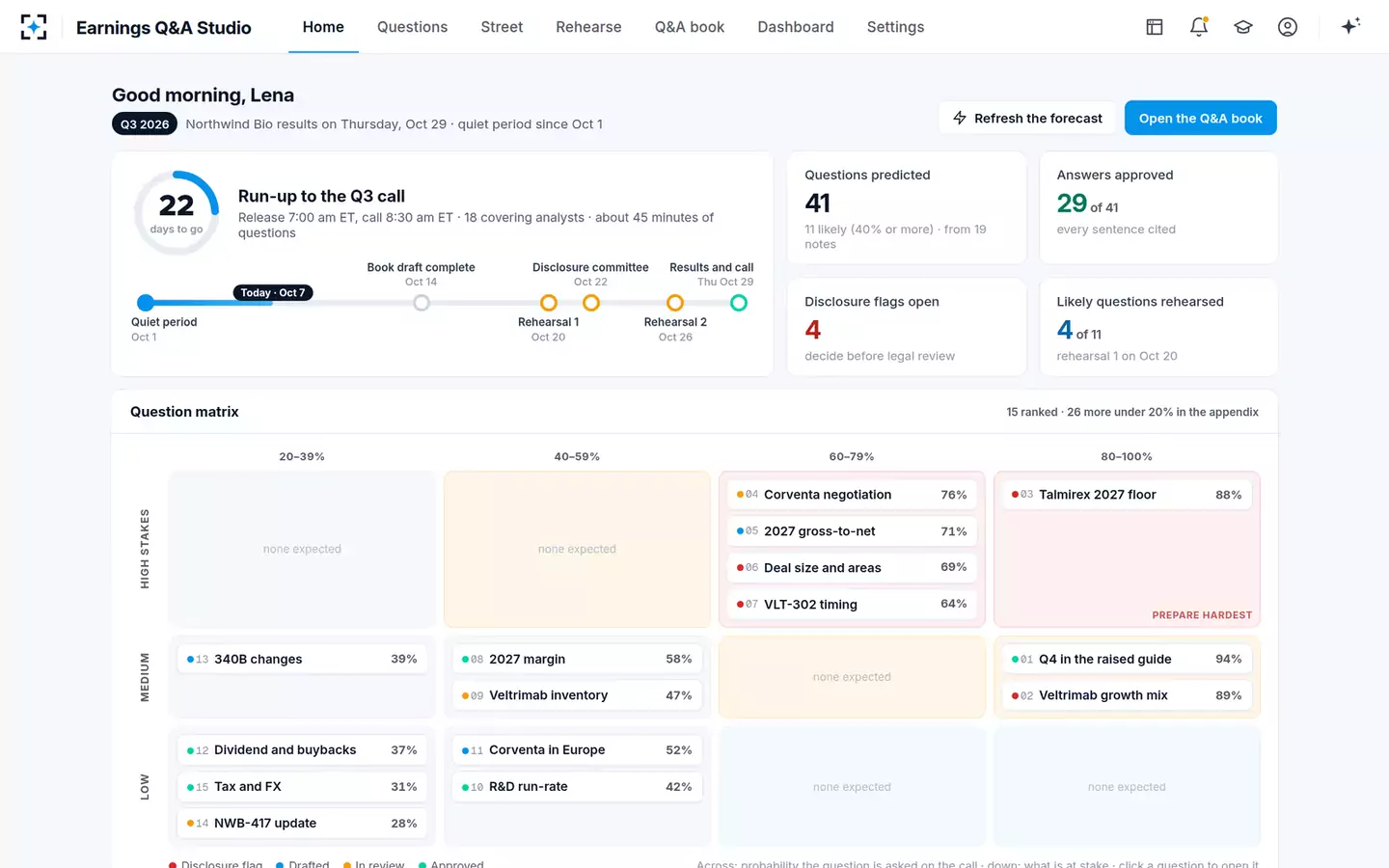Open the notifications bell
This screenshot has height=868, width=1389.
pos(1199,27)
